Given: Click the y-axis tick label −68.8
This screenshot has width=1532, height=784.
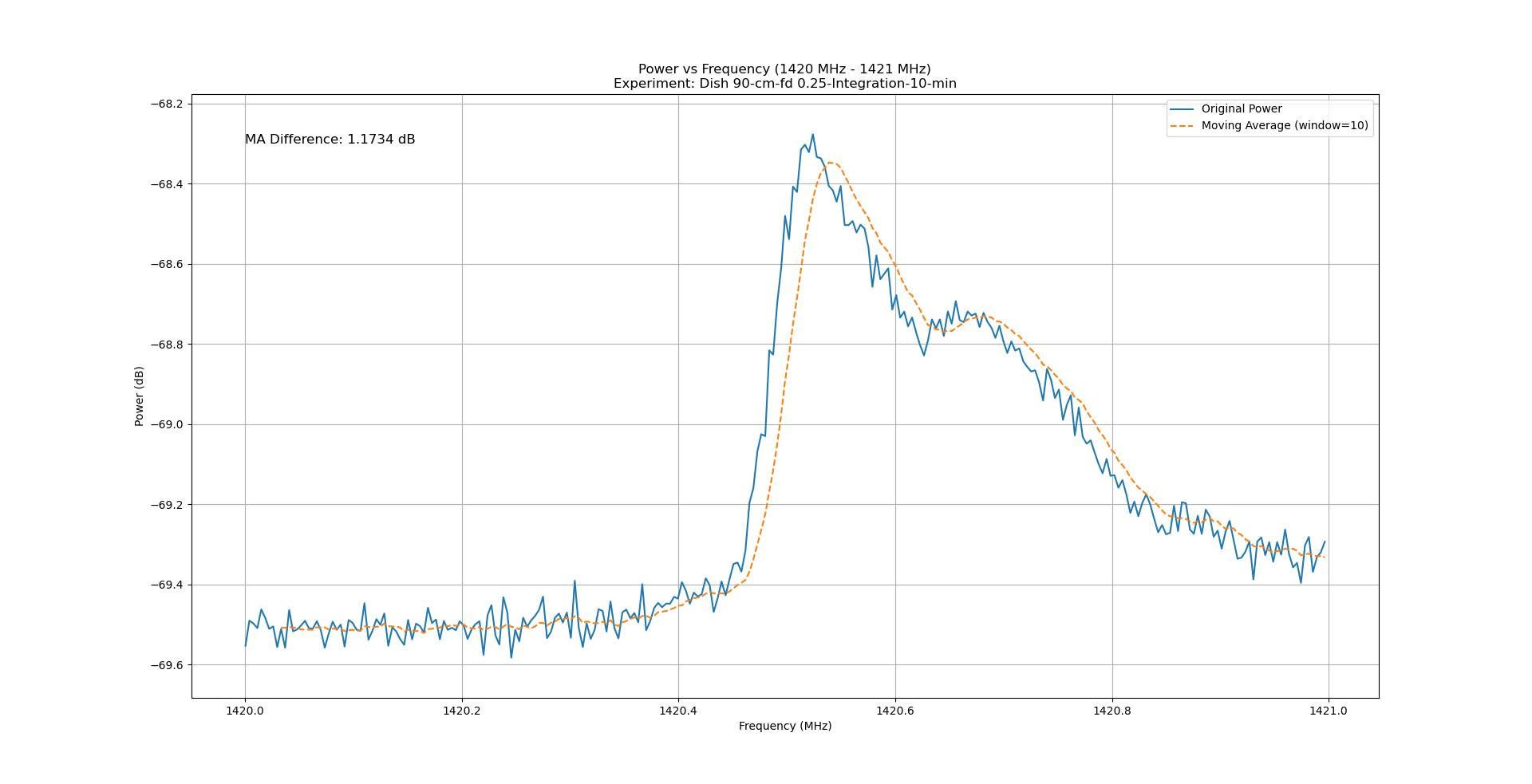Looking at the screenshot, I should (166, 345).
